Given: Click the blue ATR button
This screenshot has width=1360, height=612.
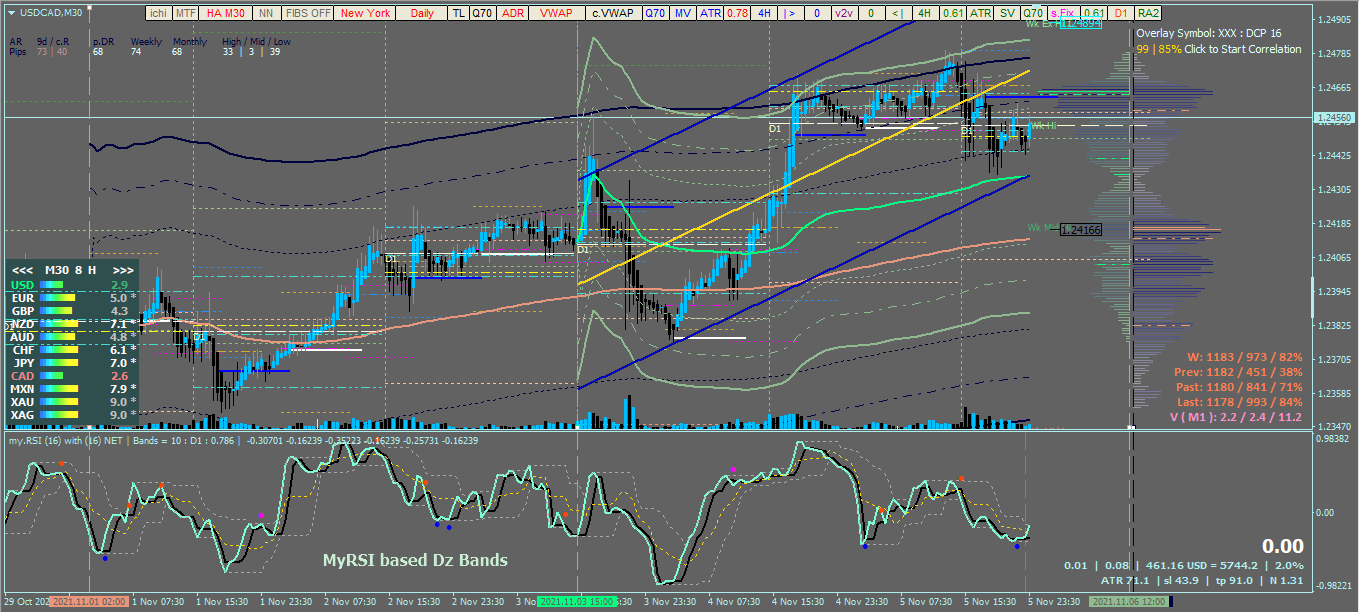Looking at the screenshot, I should click(x=710, y=14).
